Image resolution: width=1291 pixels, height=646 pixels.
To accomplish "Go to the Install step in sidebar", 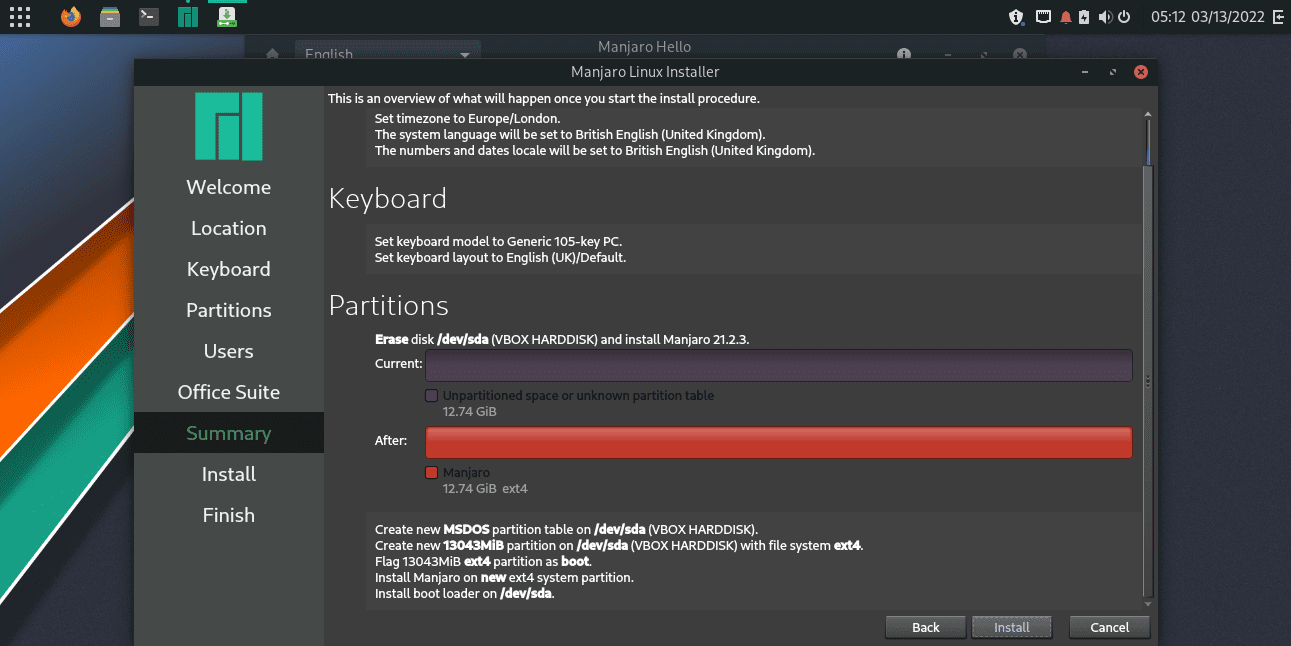I will click(x=229, y=474).
